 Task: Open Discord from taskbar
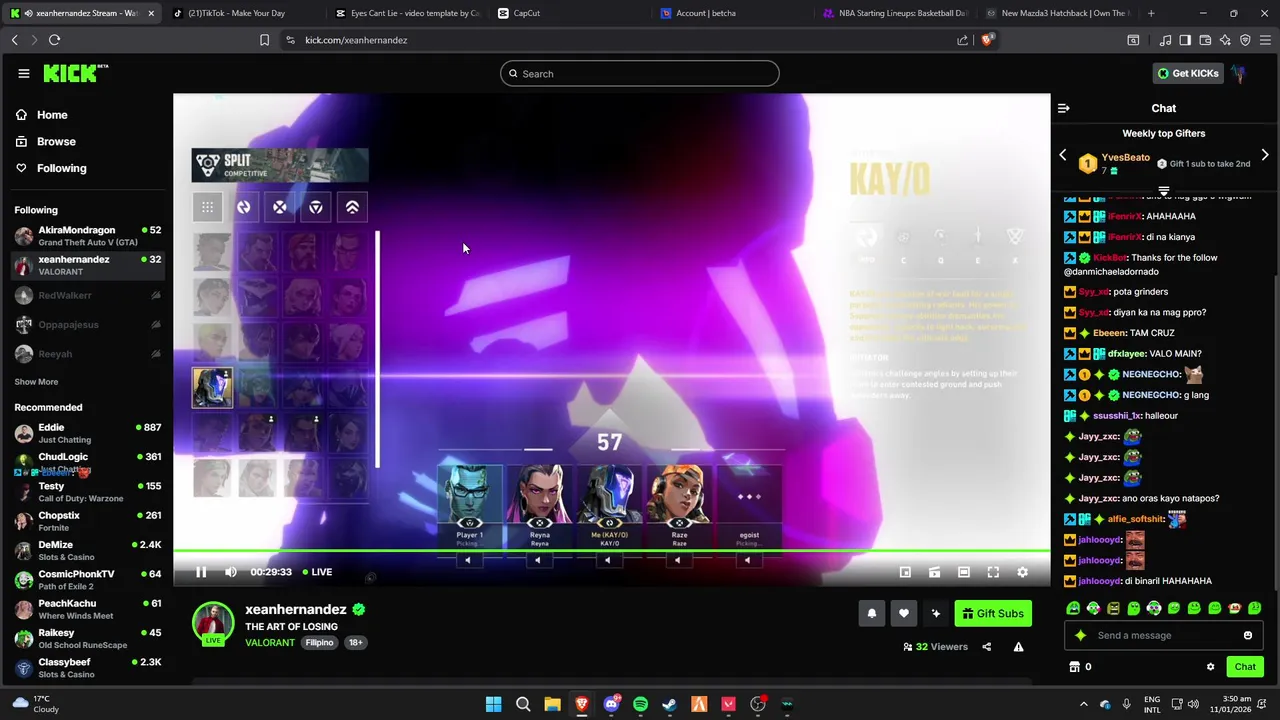pos(611,705)
